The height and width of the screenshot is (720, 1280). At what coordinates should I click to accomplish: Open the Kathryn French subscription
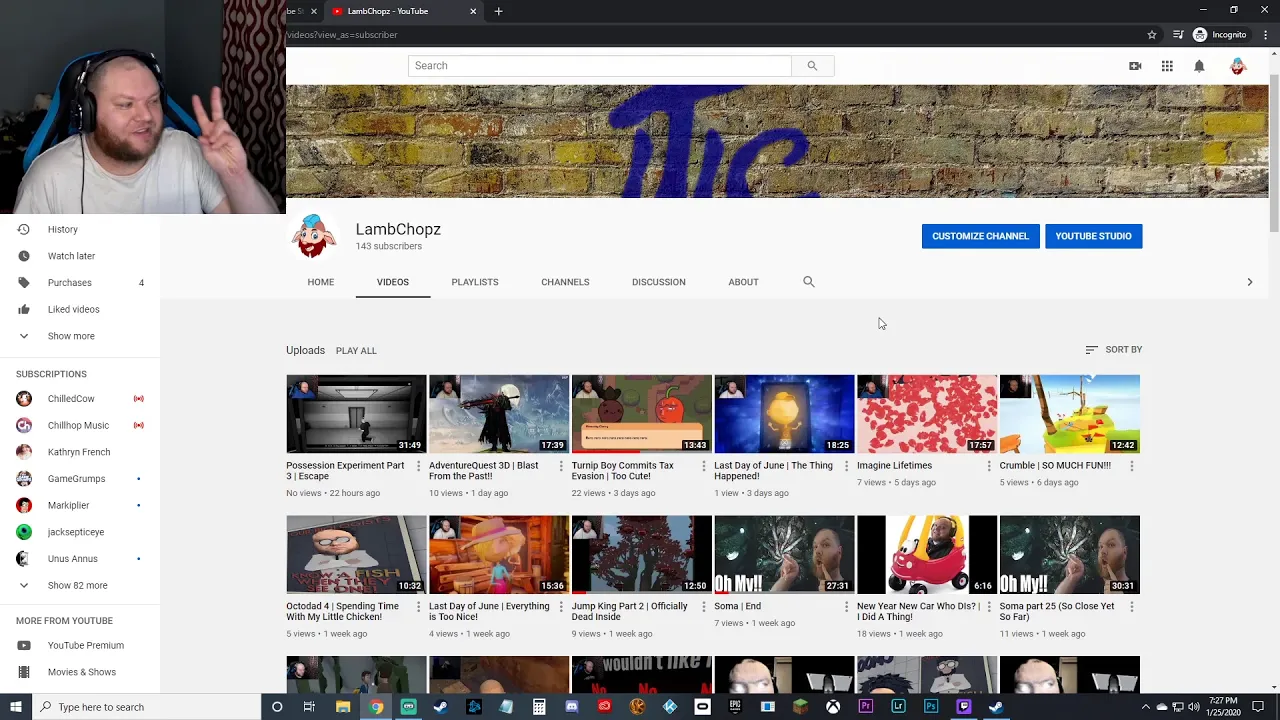pos(80,452)
